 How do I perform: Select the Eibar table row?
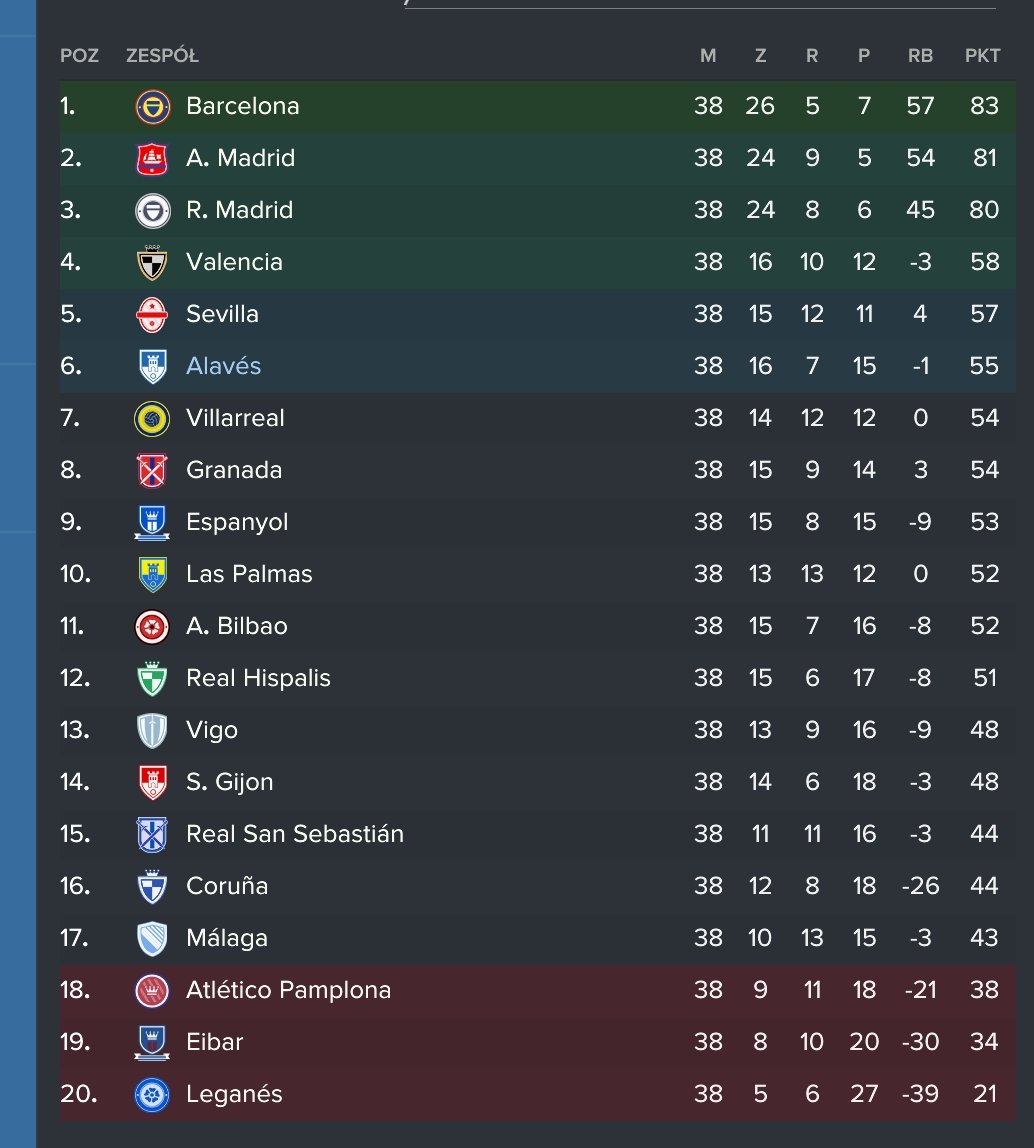click(538, 1042)
